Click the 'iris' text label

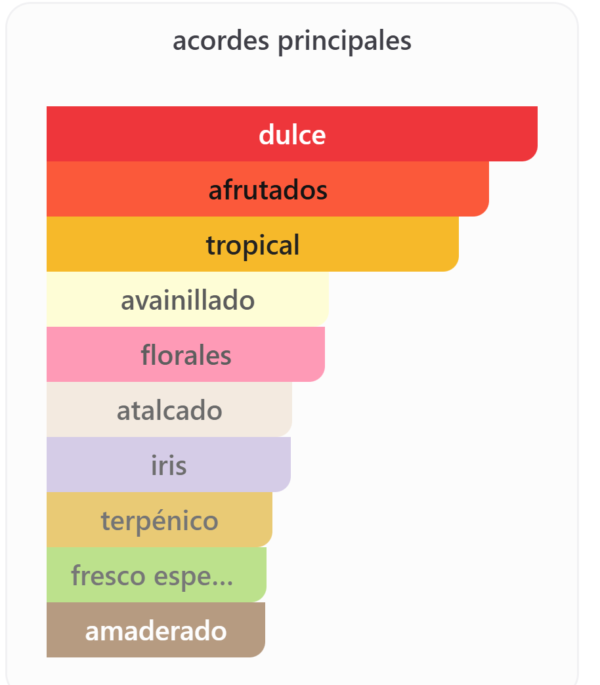tap(168, 464)
